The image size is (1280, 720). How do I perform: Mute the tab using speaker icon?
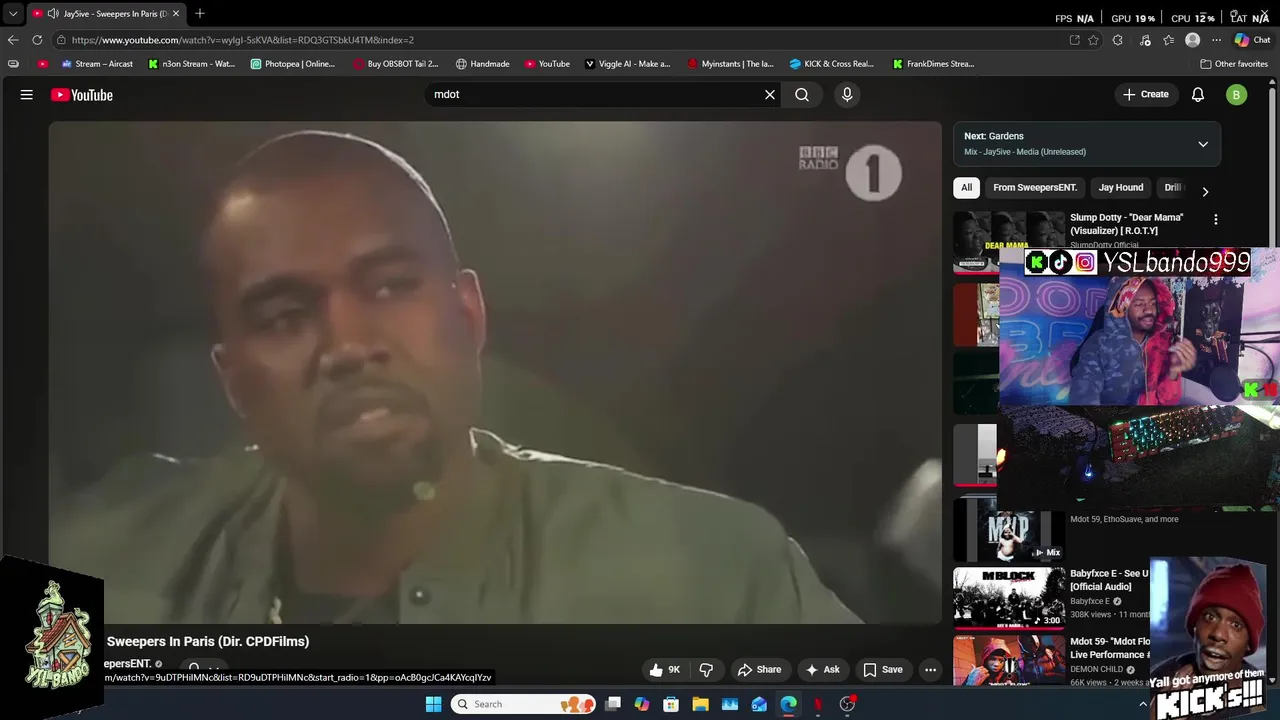52,14
